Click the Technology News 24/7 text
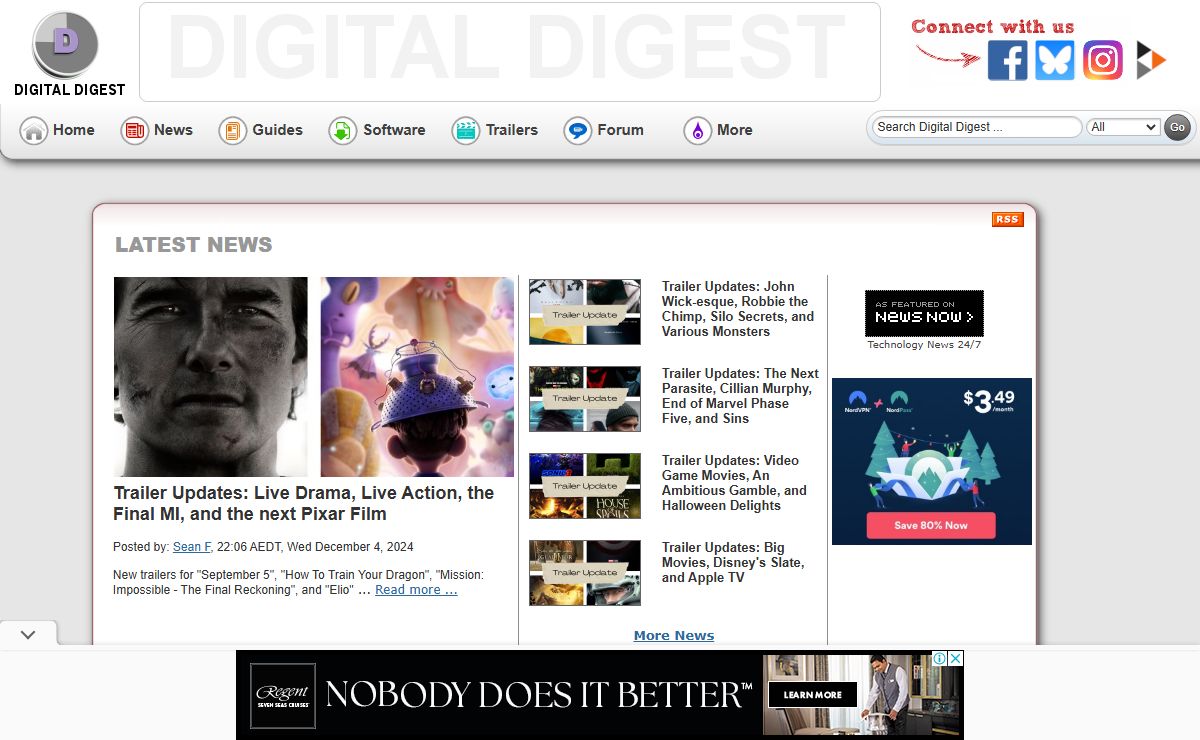The image size is (1200, 740). tap(924, 345)
